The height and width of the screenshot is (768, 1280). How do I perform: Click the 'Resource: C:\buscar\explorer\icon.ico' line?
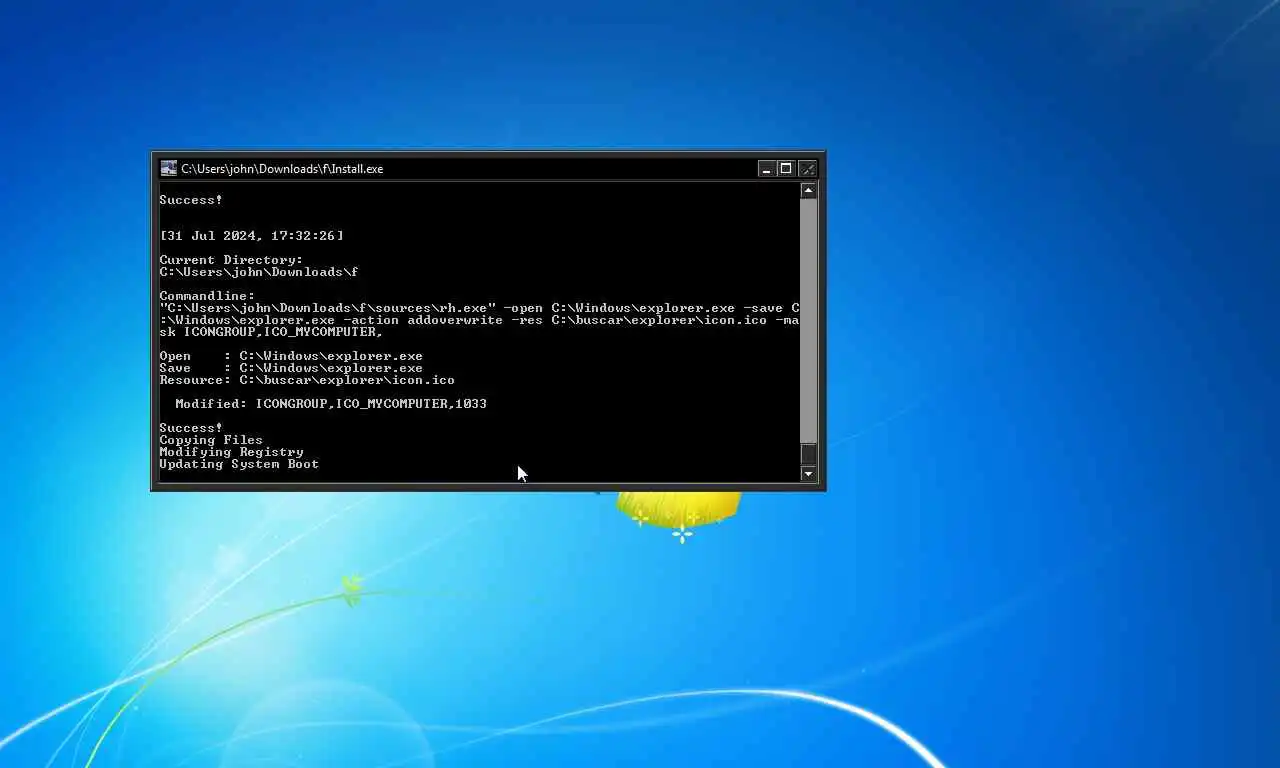click(307, 380)
